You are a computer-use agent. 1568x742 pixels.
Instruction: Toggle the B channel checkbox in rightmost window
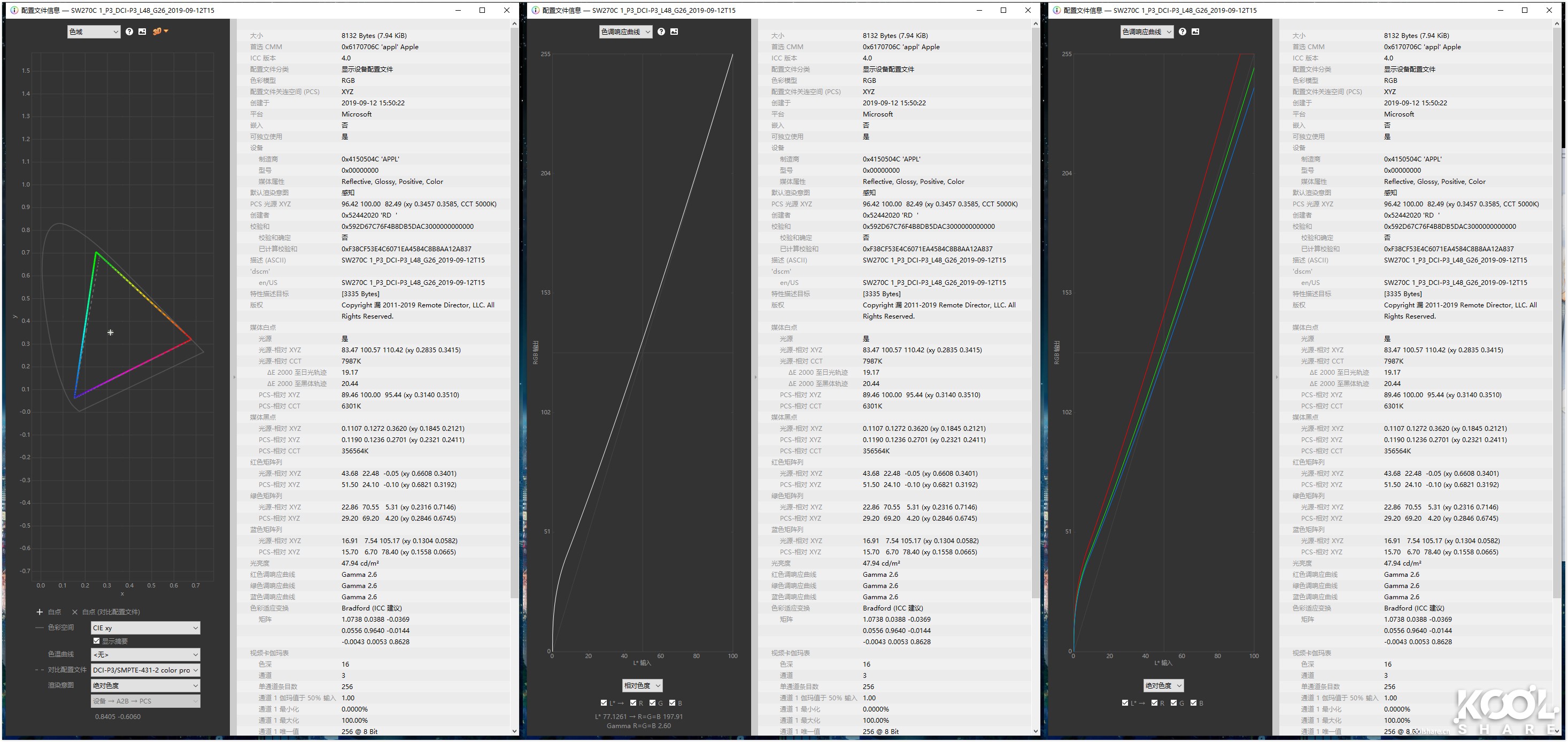(1194, 703)
